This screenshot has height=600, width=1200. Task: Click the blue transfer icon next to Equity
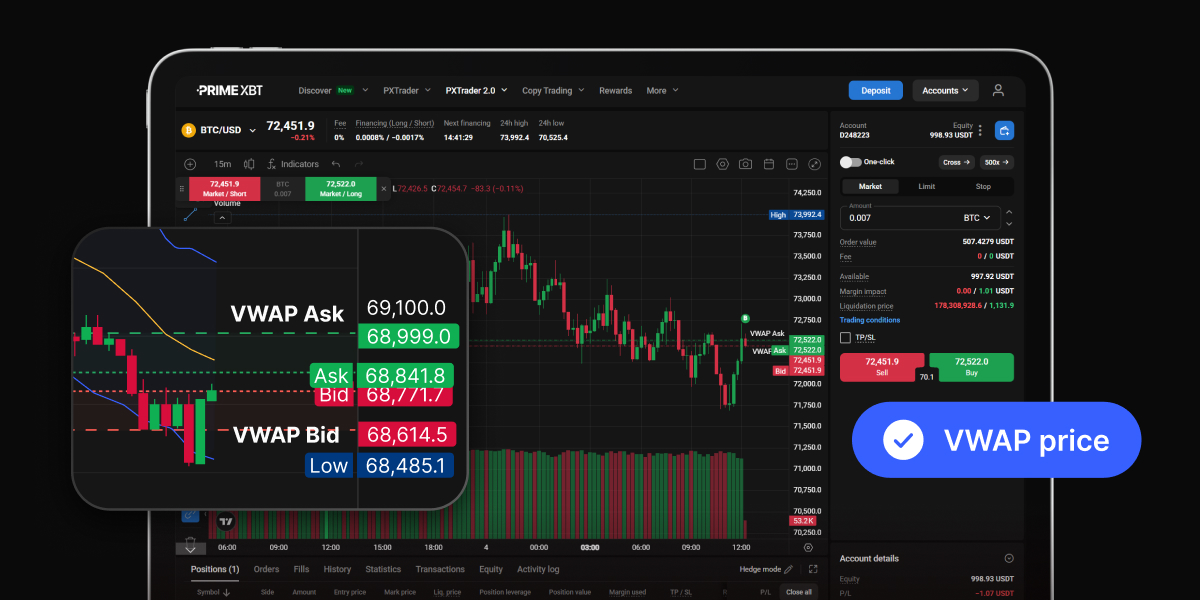1006,130
